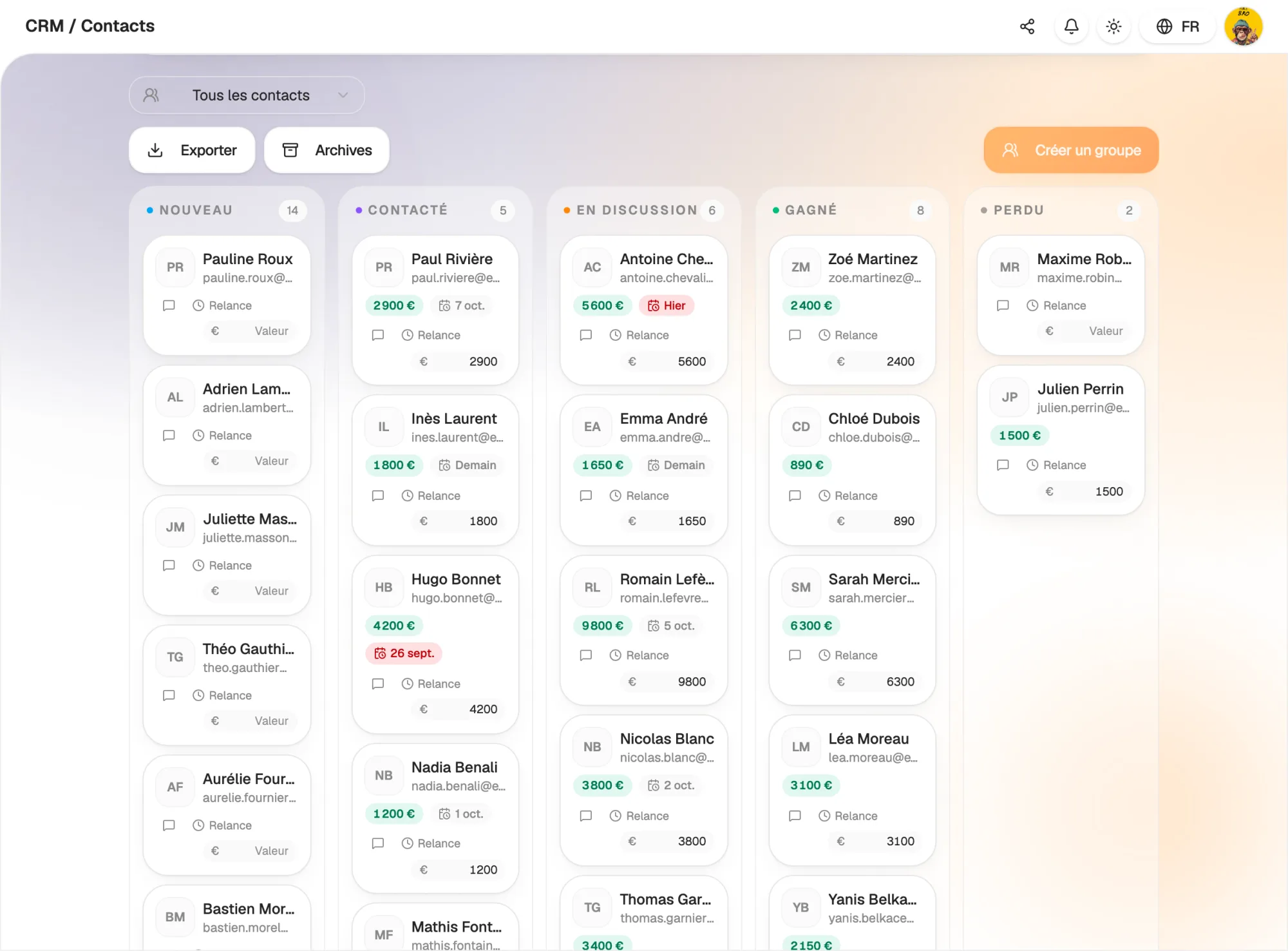The image size is (1288, 951).
Task: Edit value 1500 on Julien Perrin card
Action: pos(1085,492)
